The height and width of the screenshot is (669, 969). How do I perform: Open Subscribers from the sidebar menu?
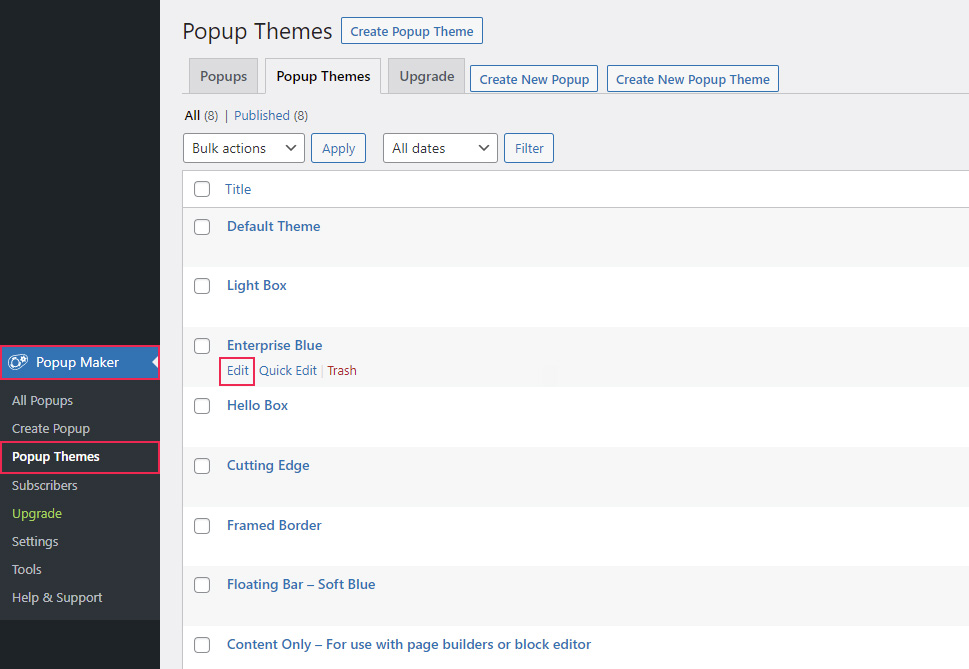[44, 485]
